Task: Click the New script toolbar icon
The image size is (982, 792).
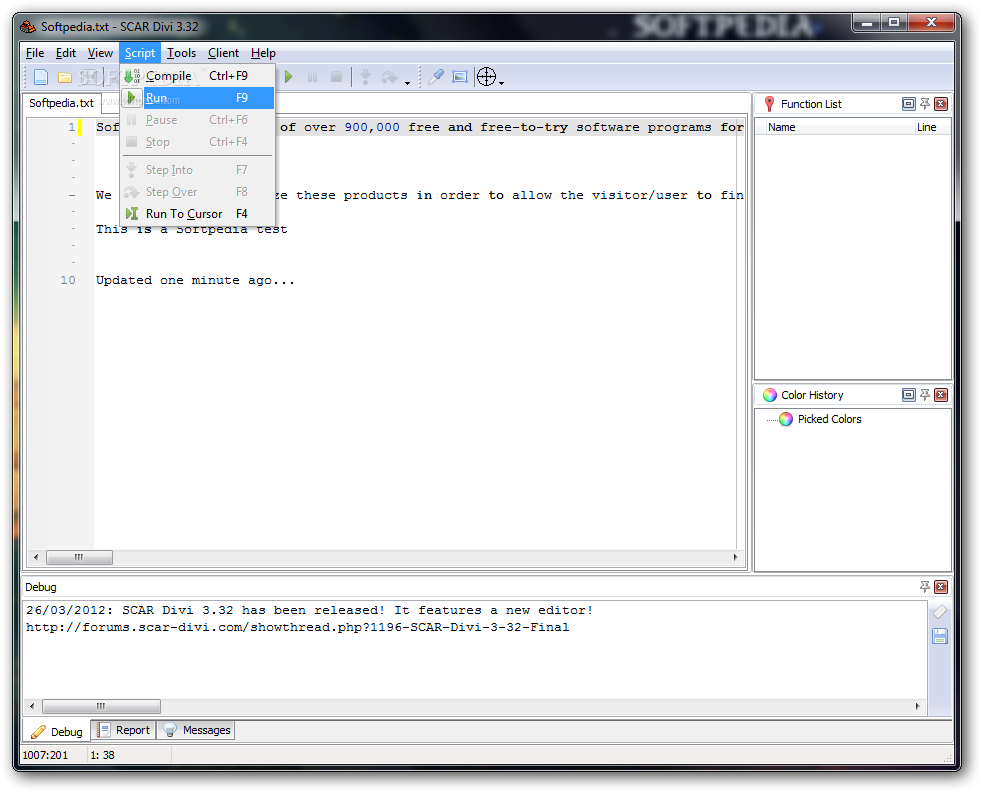Action: 41,77
